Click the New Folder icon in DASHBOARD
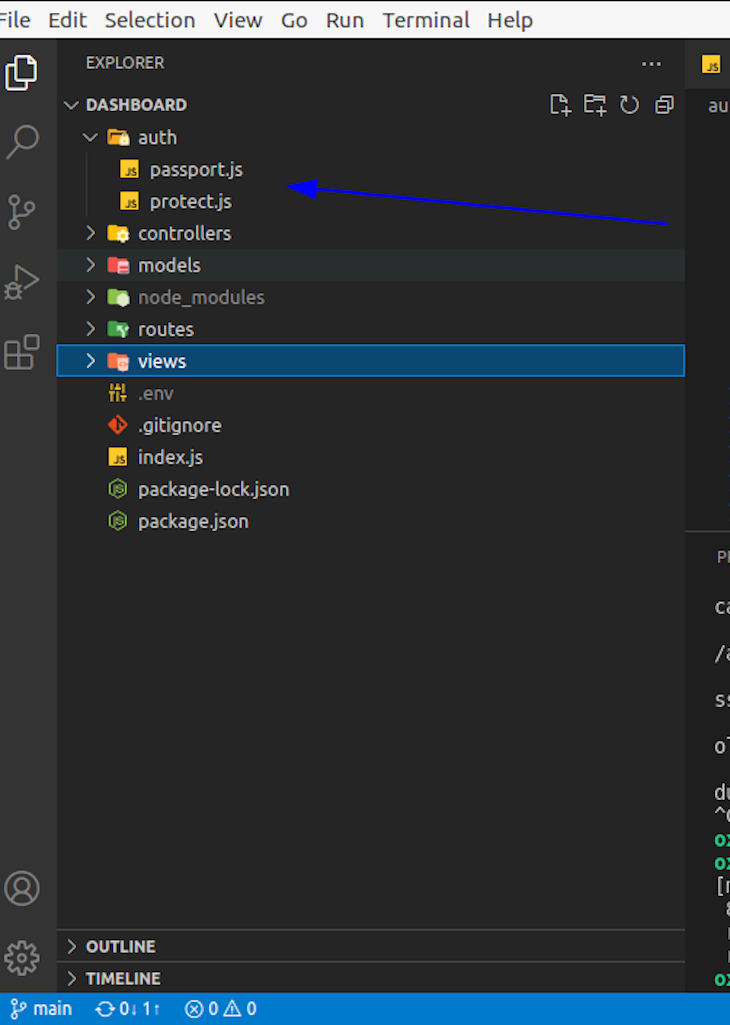This screenshot has height=1025, width=730. [x=594, y=104]
